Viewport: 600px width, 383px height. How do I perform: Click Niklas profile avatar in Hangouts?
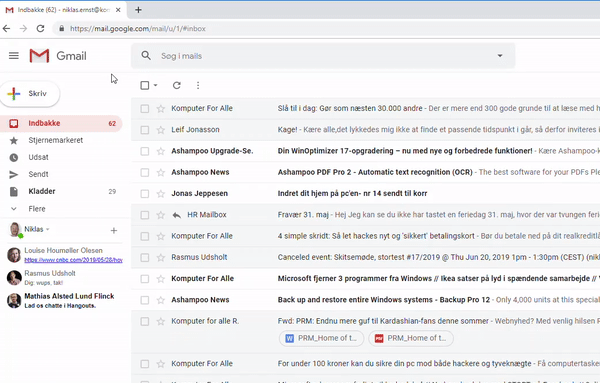point(15,230)
